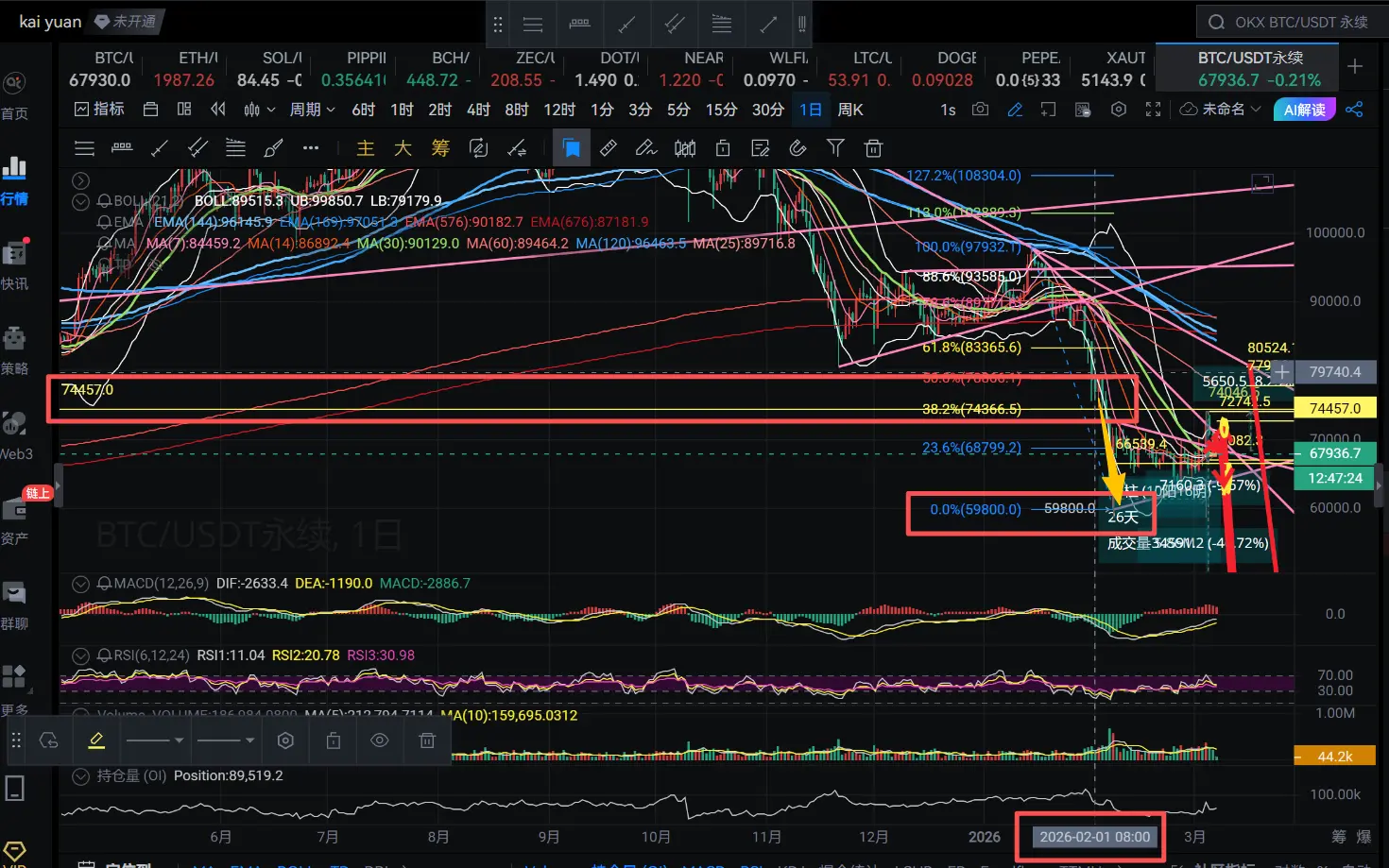Toggle drawing visibility eye icon
Screen dimensions: 1389x868
(x=380, y=740)
